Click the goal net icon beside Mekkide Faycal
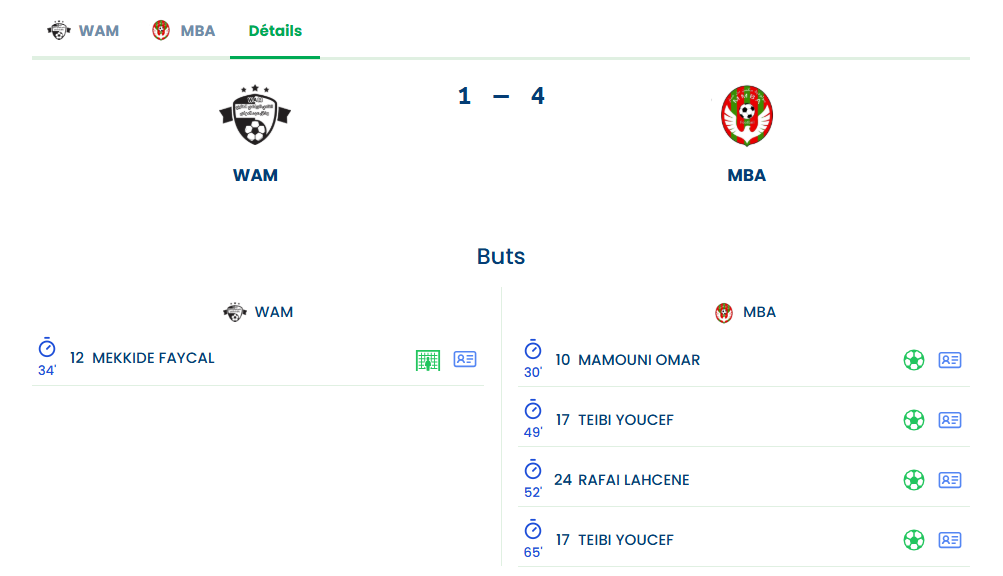This screenshot has height=576, width=1003. (x=428, y=360)
